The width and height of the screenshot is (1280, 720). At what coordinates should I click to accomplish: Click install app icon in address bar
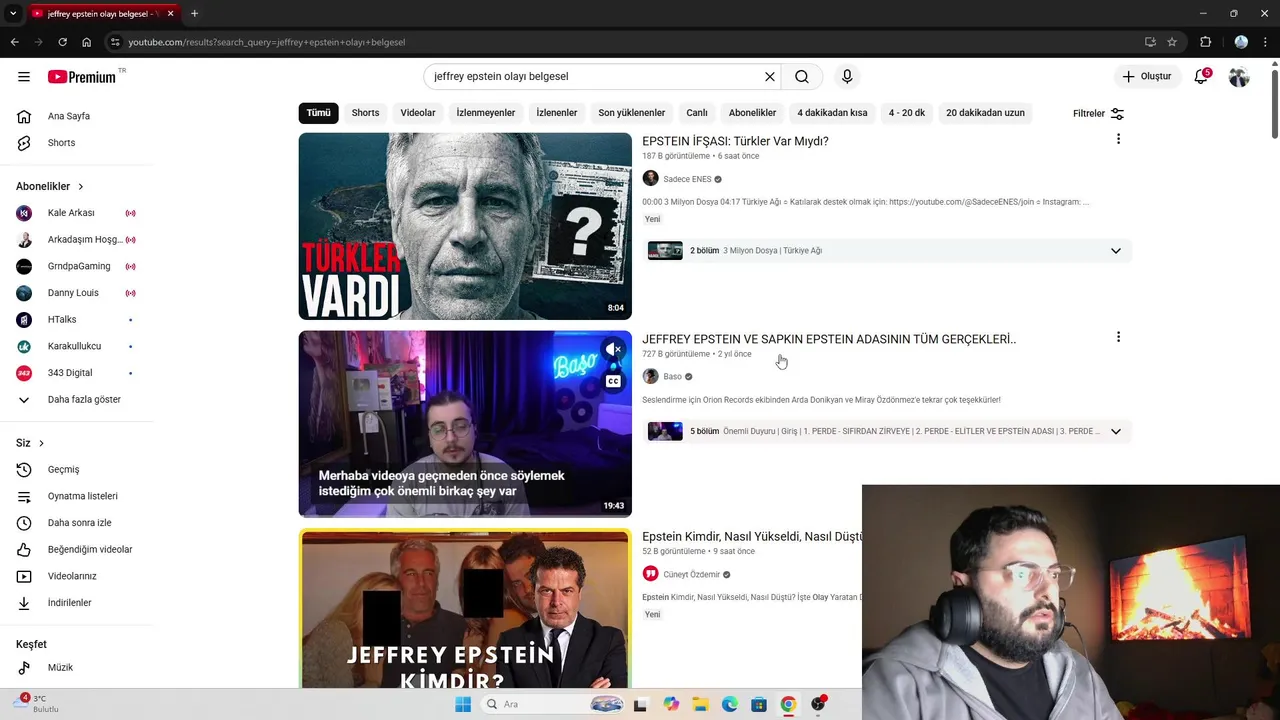coord(1150,42)
